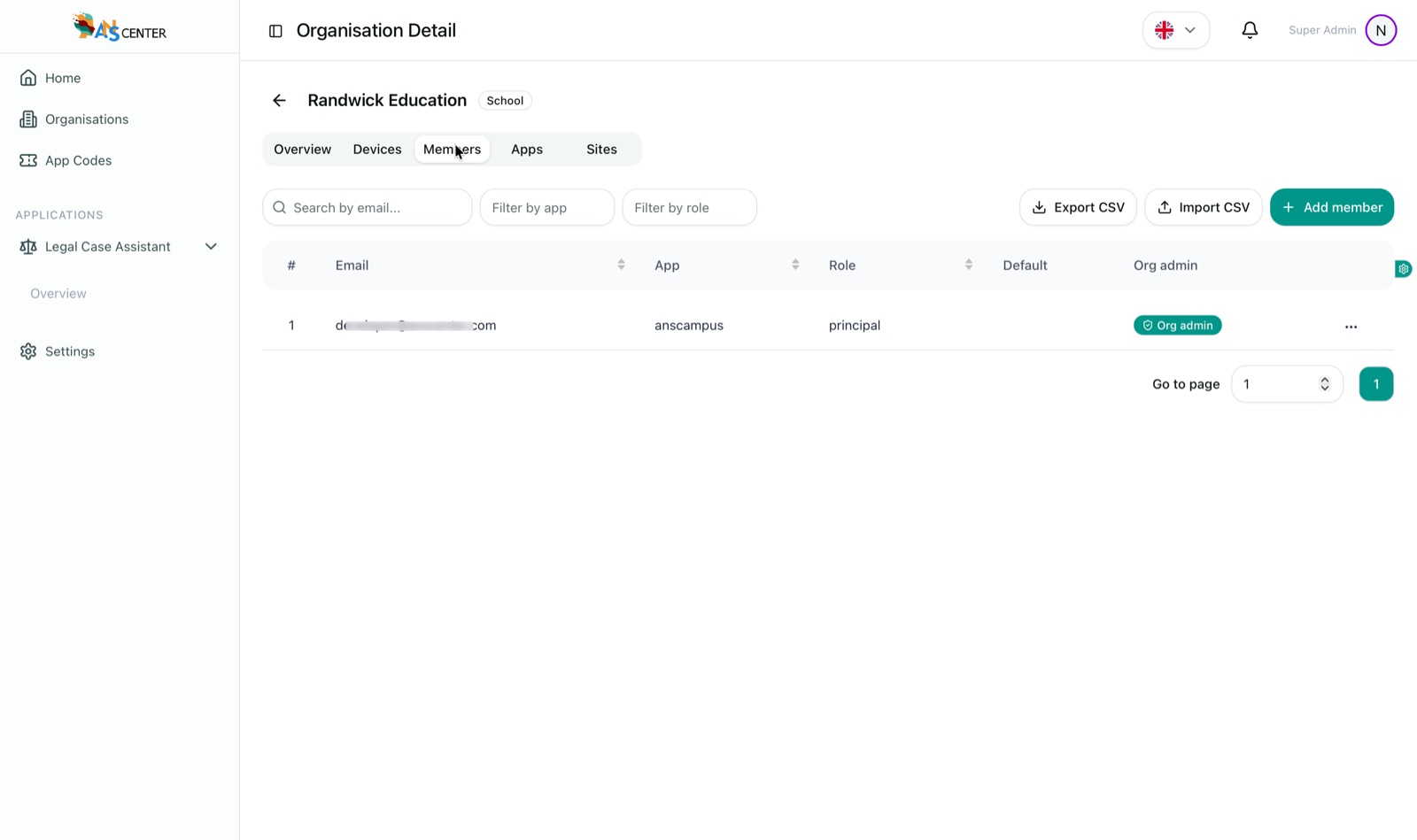Switch to the Overview tab

(302, 150)
